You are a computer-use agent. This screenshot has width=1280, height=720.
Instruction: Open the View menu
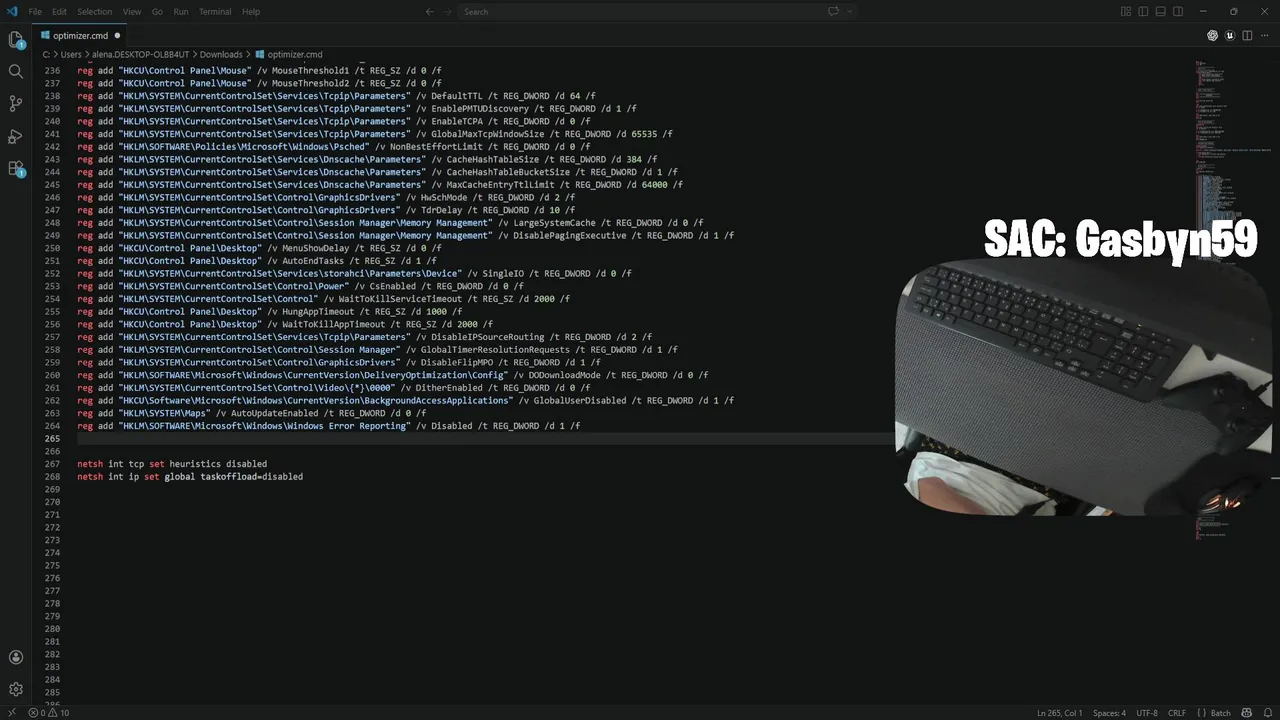132,11
